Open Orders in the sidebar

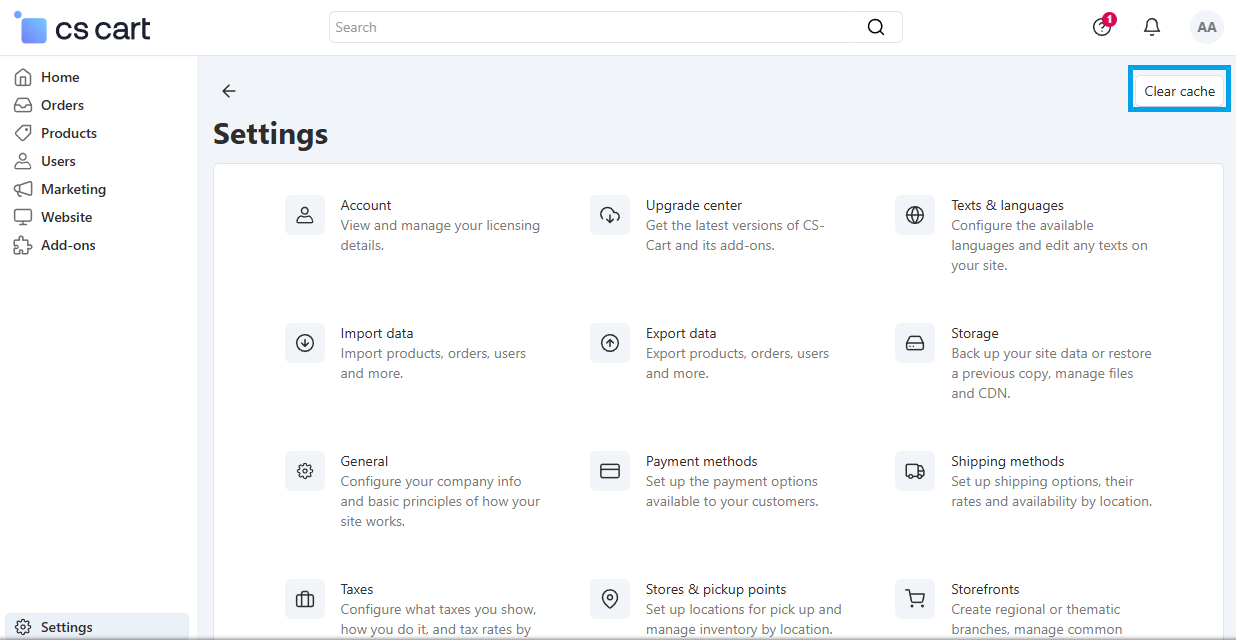coord(62,105)
